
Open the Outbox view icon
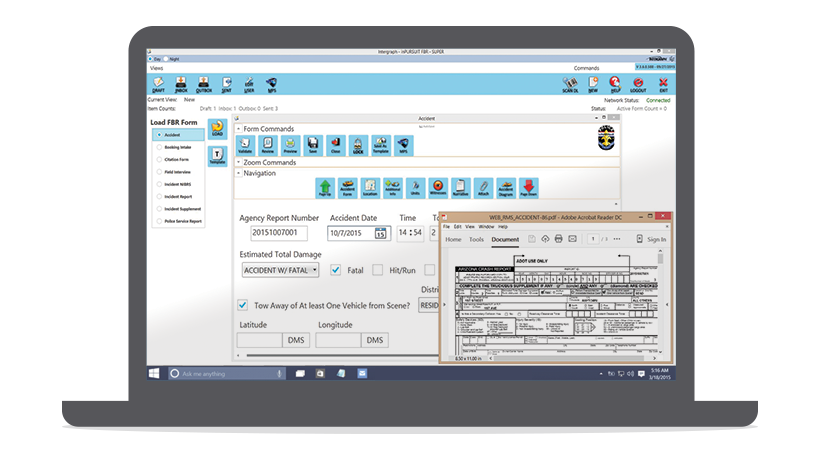(203, 84)
